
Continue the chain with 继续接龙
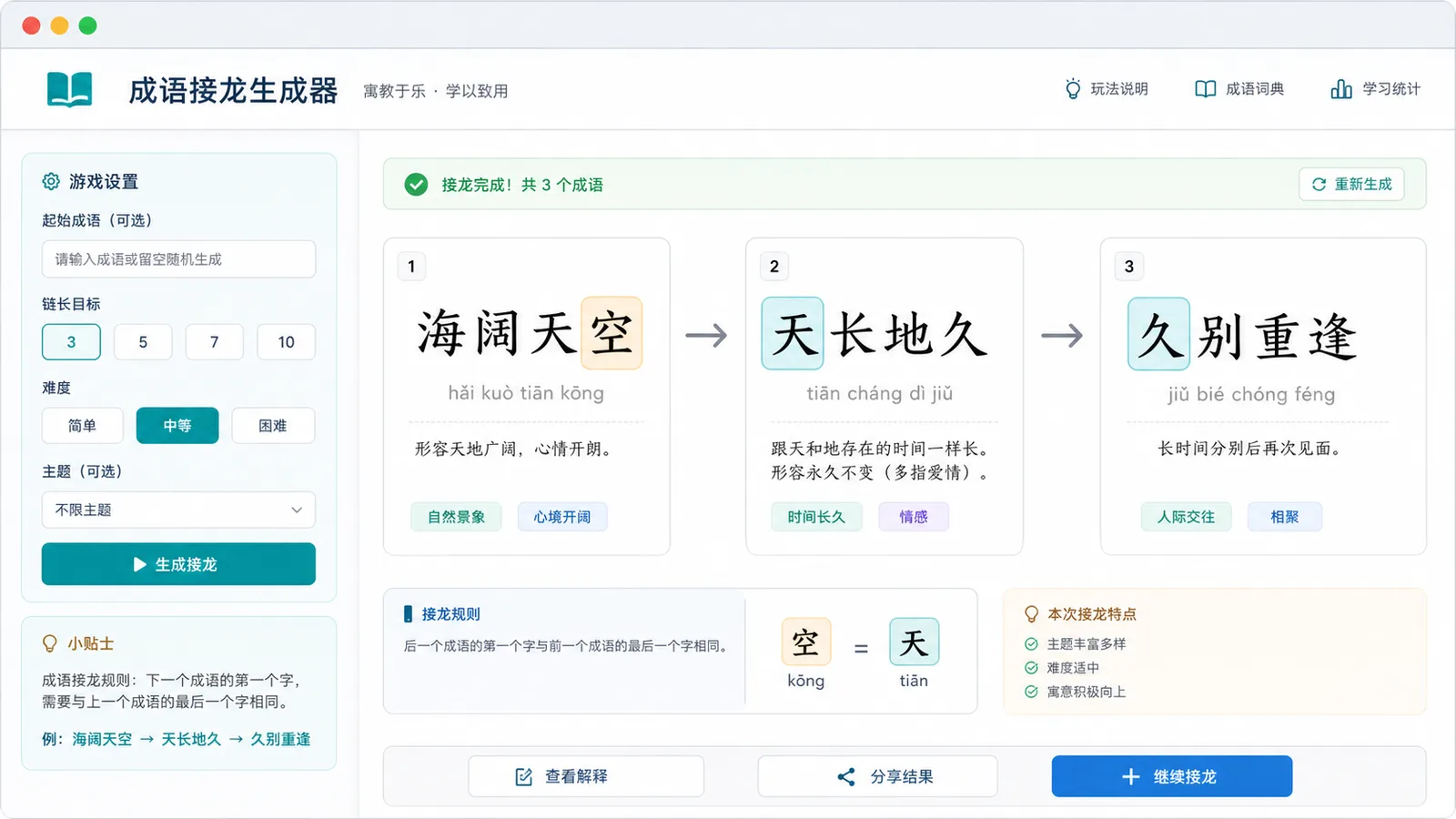pos(1172,776)
